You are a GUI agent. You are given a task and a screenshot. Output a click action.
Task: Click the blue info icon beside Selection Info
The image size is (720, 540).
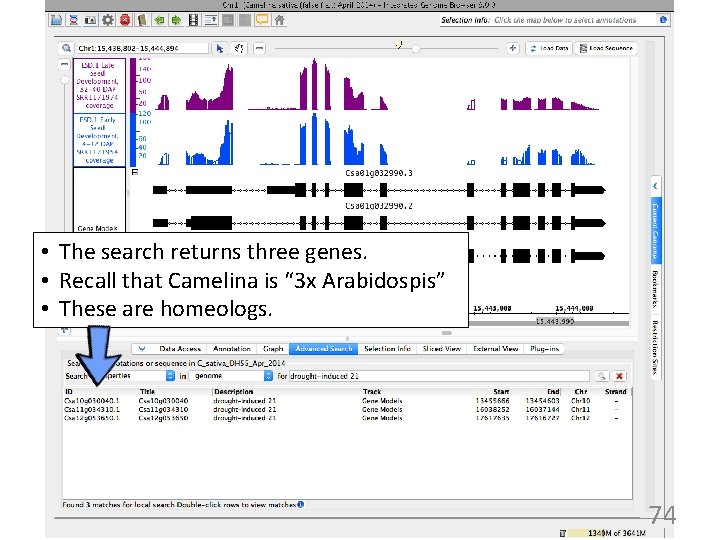tap(663, 20)
